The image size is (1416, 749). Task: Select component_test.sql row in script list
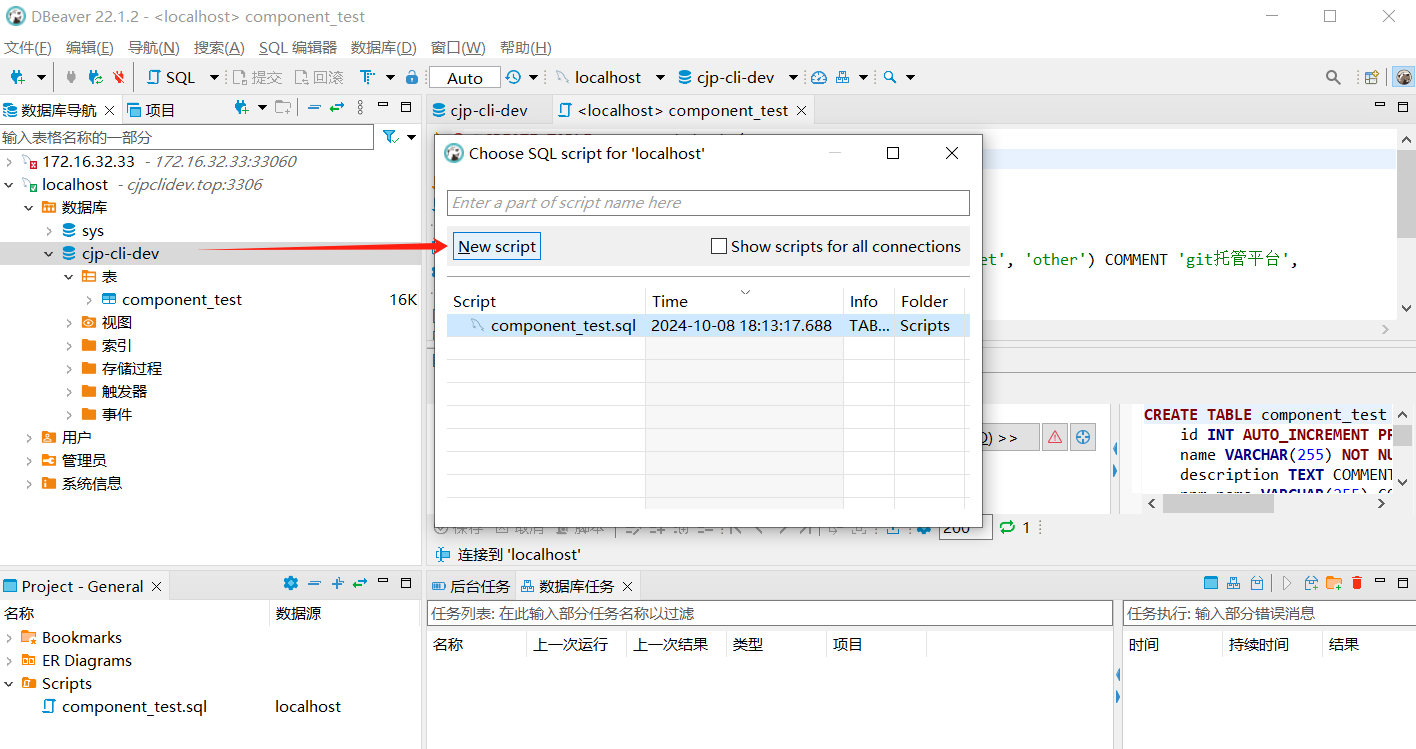click(x=708, y=325)
